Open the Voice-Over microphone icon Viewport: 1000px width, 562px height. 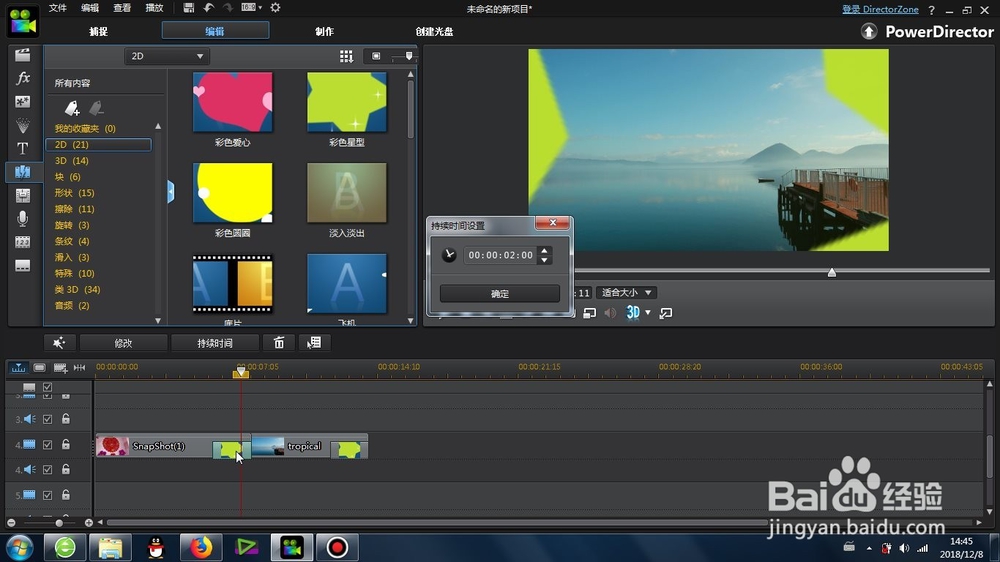click(x=22, y=219)
